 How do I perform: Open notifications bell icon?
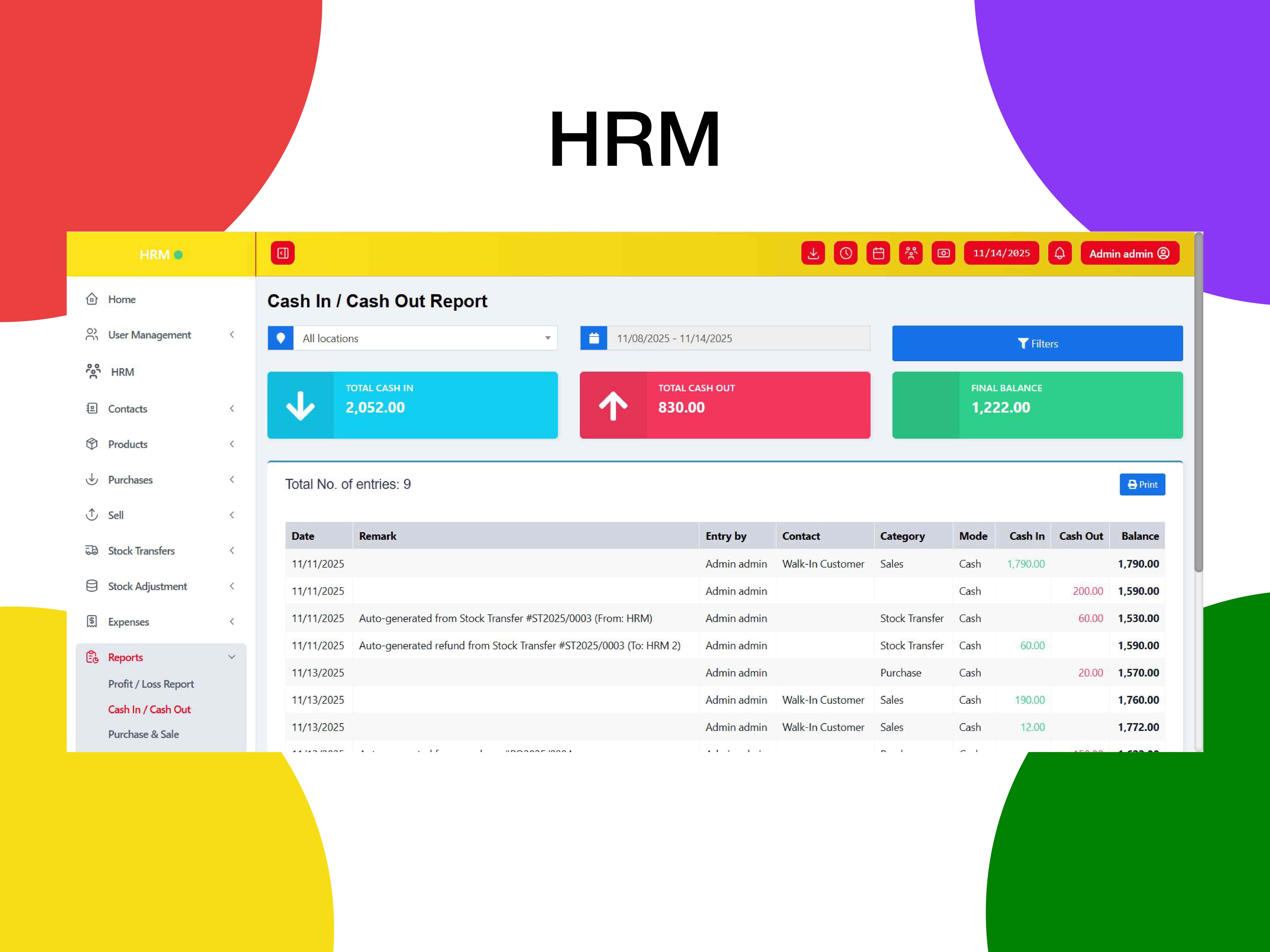(1060, 253)
